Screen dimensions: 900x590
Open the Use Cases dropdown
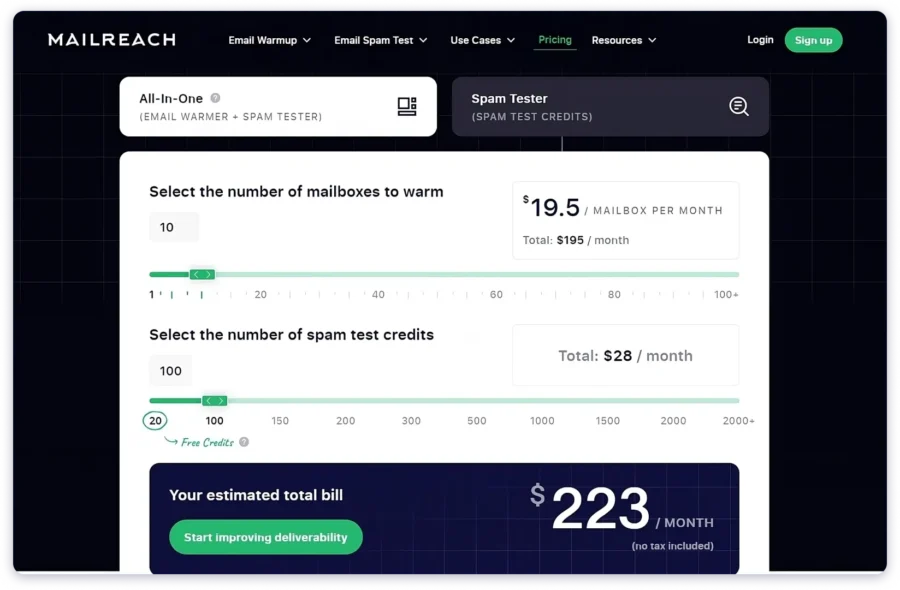[482, 40]
